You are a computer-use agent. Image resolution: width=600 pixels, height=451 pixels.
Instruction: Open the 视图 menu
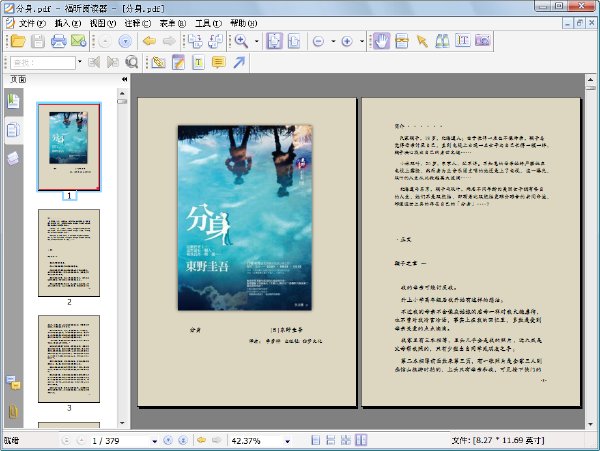(103, 24)
